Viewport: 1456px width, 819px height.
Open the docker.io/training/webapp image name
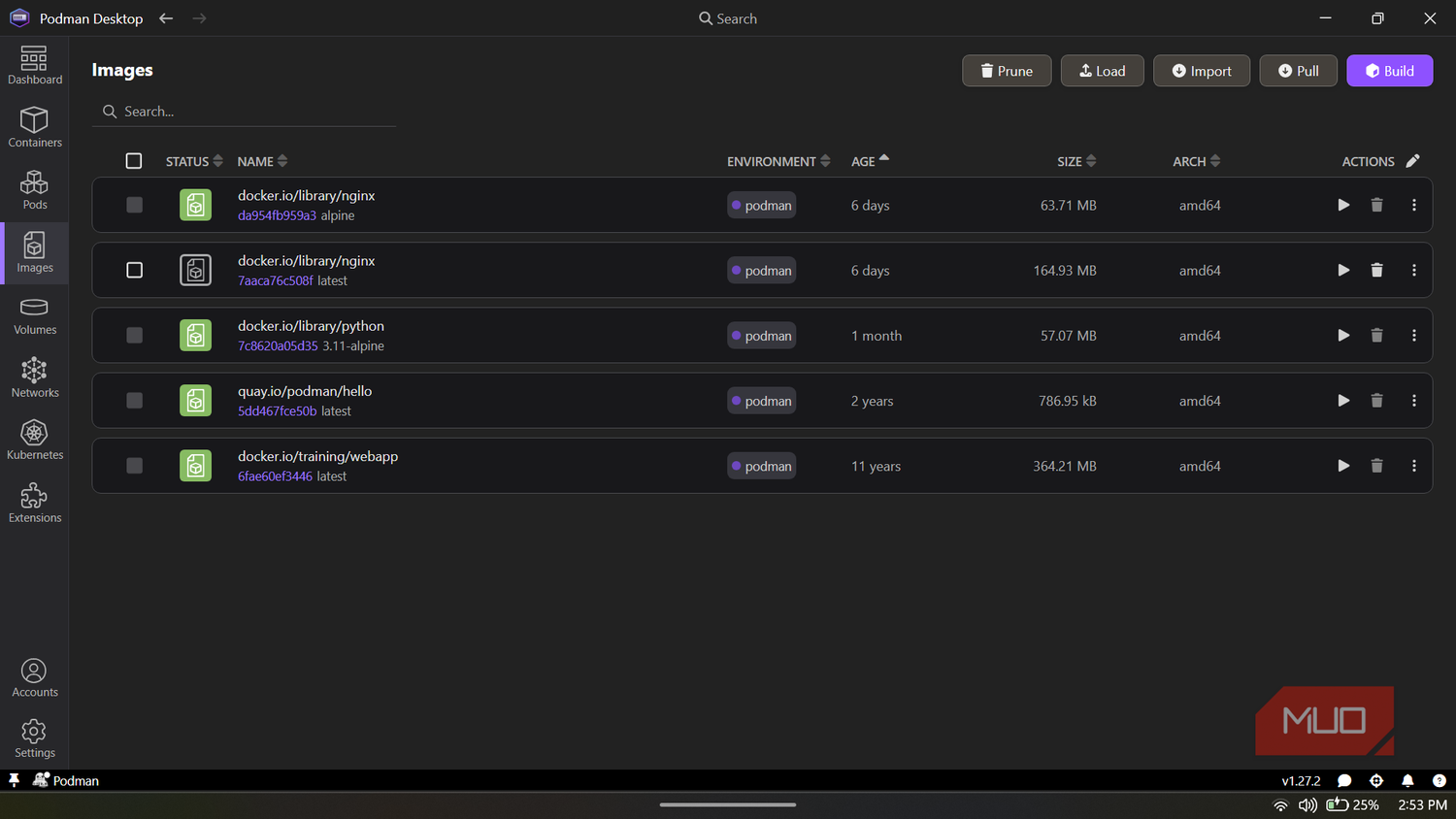tap(317, 456)
